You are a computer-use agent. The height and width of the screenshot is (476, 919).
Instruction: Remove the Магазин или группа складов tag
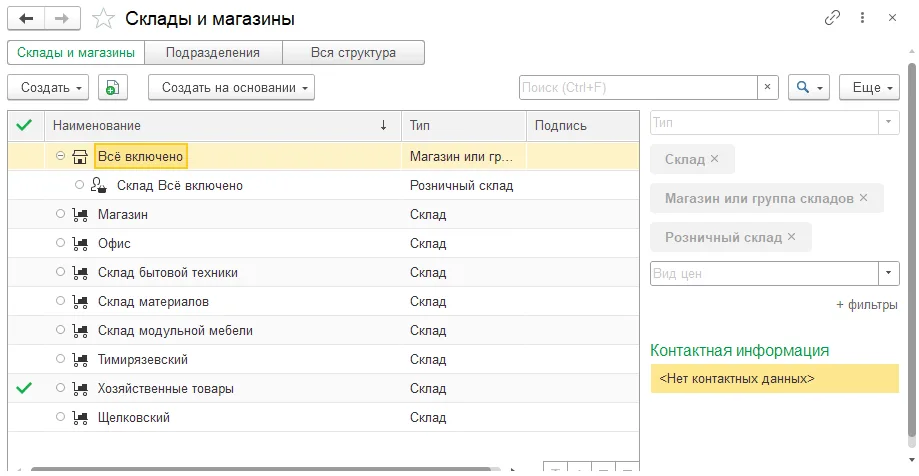863,198
